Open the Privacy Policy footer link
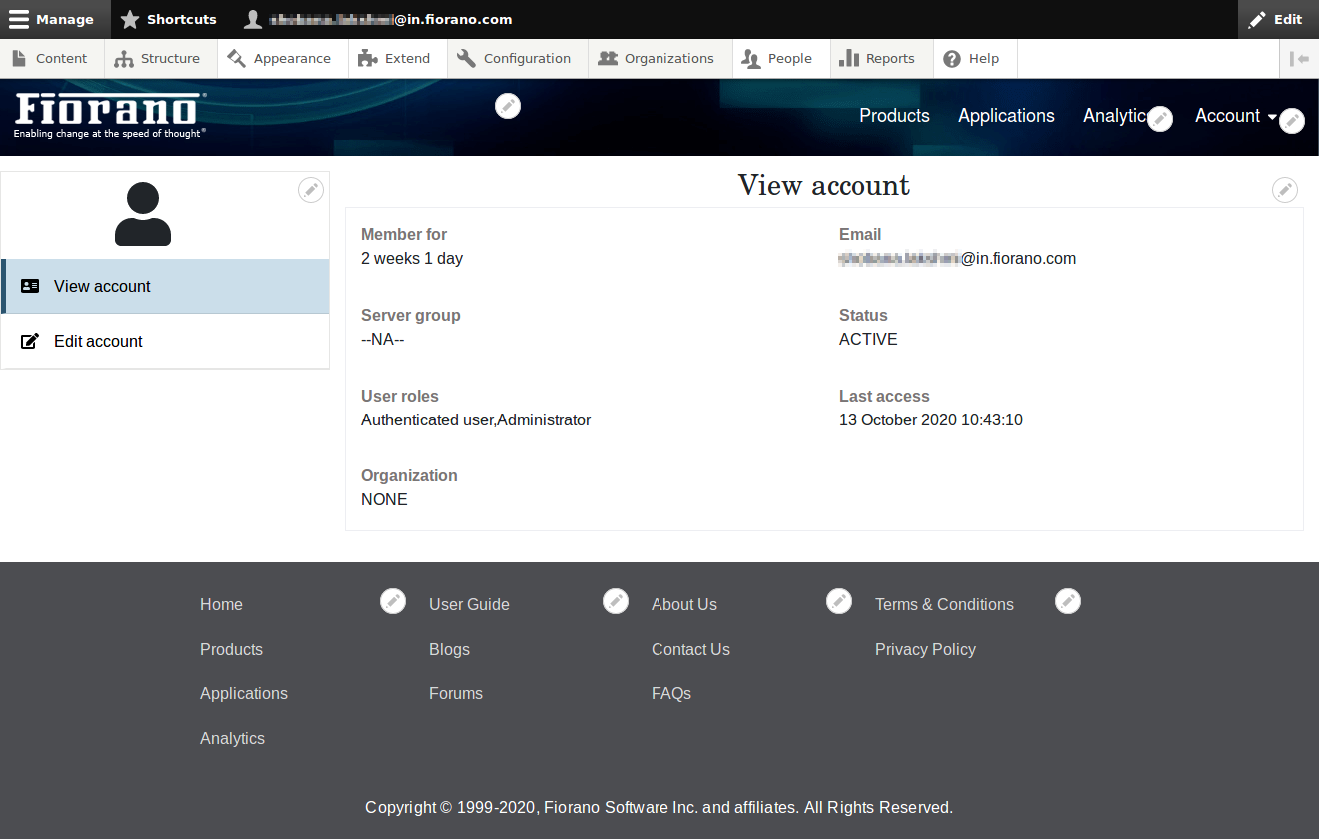 925,649
